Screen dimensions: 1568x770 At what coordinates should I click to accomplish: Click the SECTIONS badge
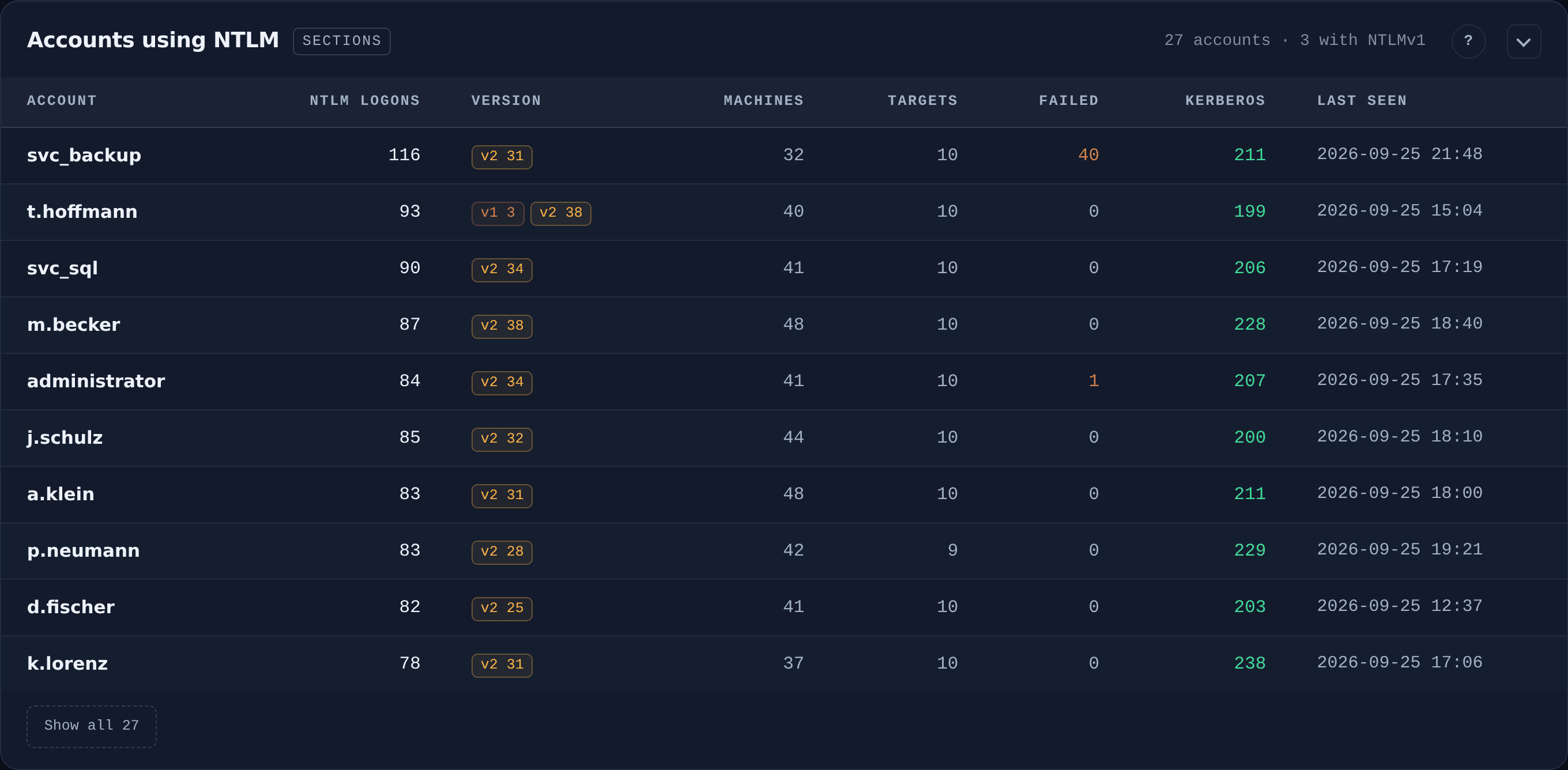point(341,41)
